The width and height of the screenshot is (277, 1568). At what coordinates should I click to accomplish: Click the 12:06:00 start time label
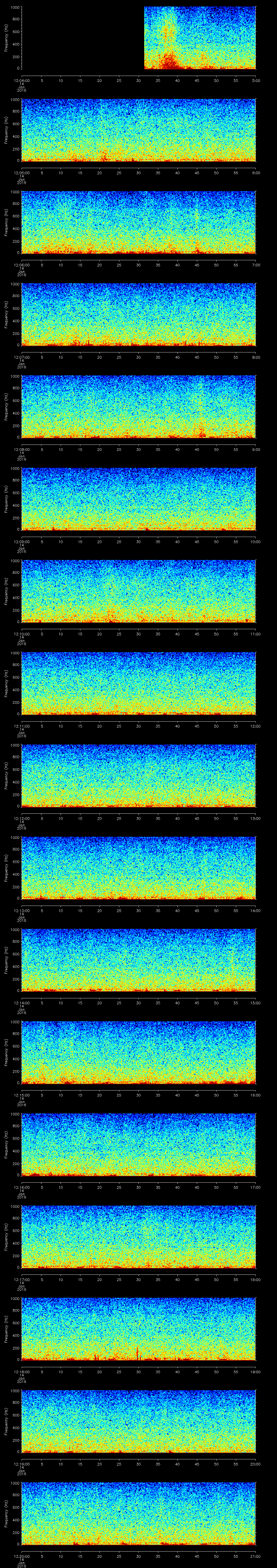[x=21, y=264]
